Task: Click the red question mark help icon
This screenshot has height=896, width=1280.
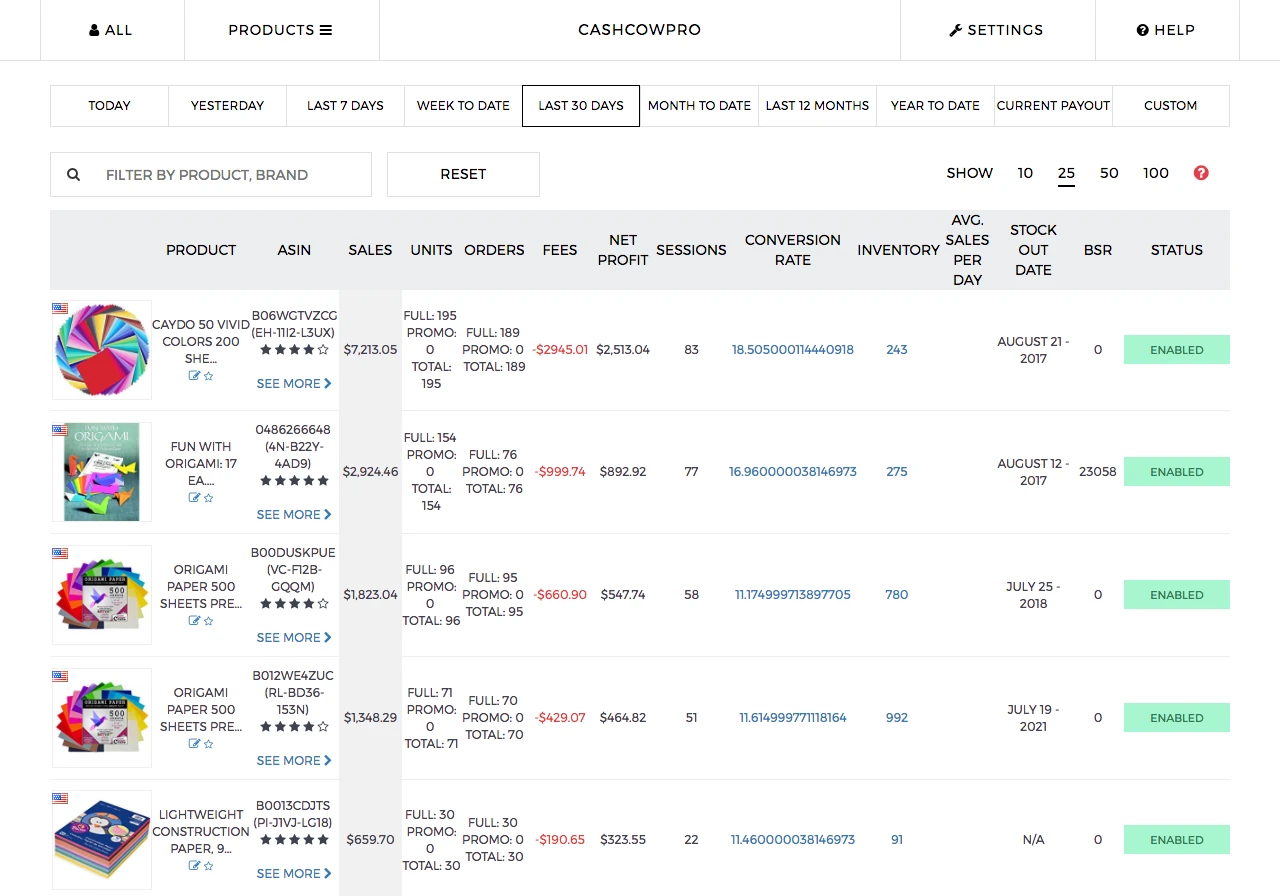Action: pos(1201,173)
